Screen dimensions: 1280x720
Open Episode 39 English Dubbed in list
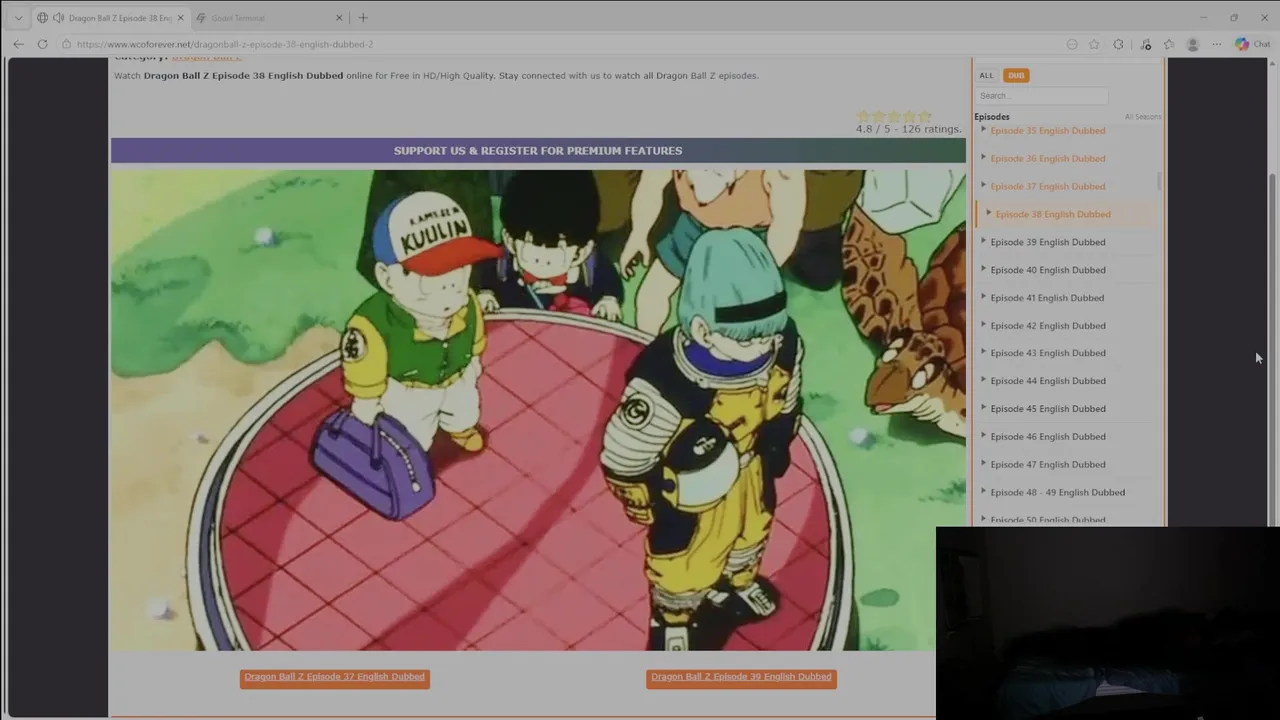point(1047,242)
